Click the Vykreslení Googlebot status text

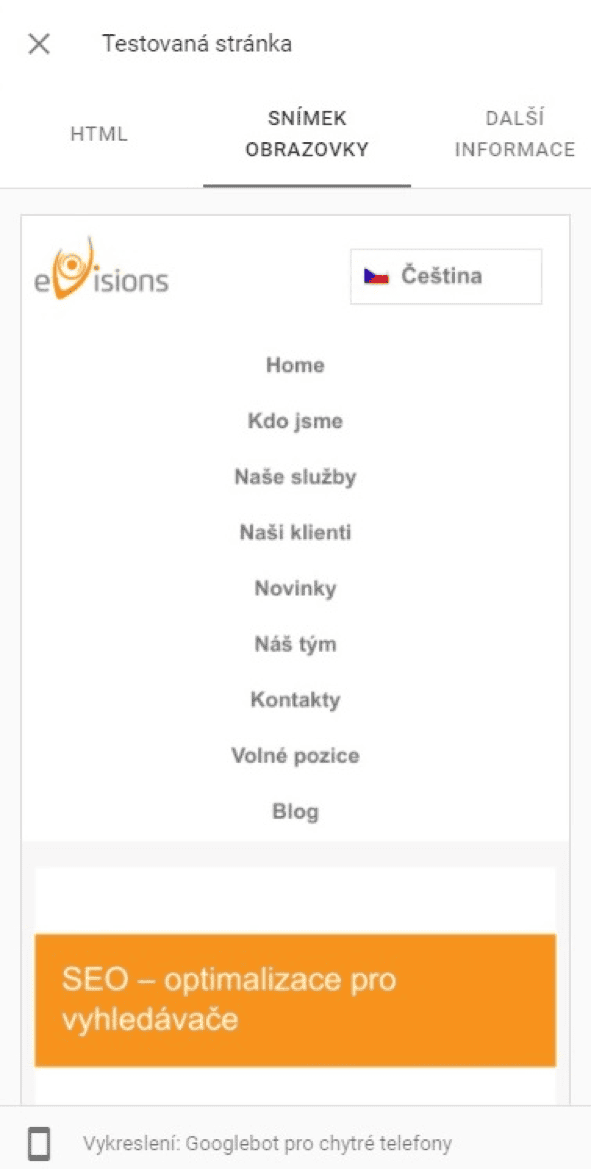click(x=267, y=1143)
